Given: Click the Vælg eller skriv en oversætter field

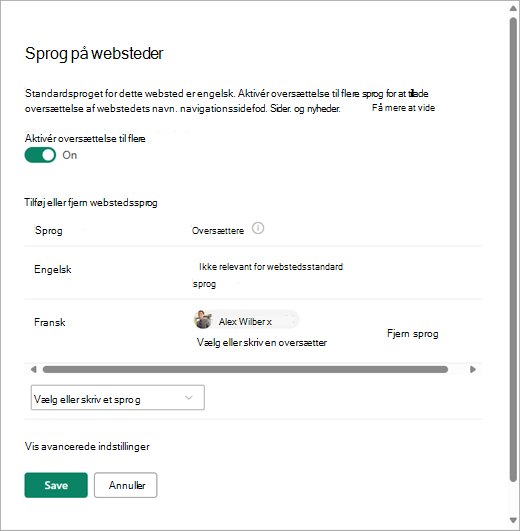Looking at the screenshot, I should [x=262, y=342].
